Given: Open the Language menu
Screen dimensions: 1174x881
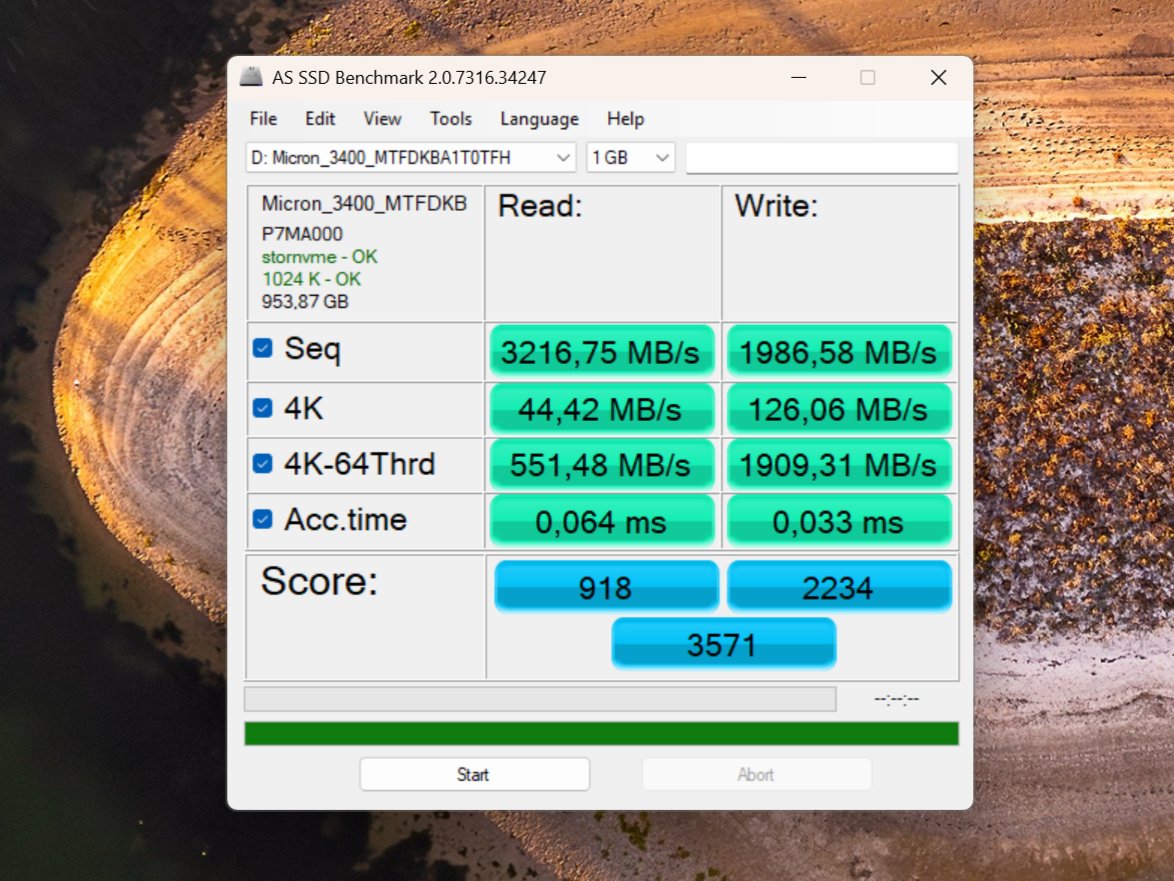Looking at the screenshot, I should (x=539, y=119).
